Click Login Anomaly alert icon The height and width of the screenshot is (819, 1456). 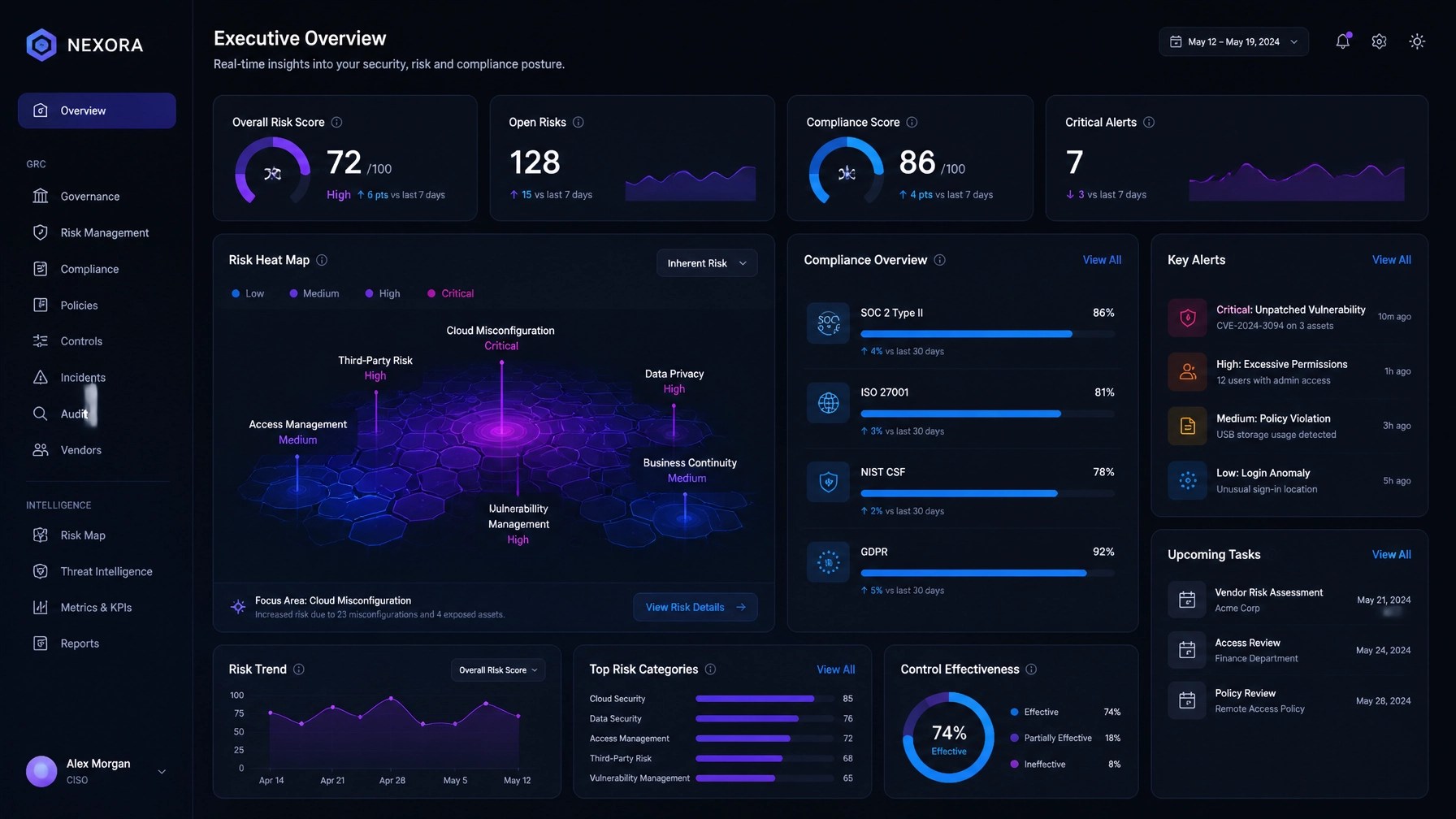click(x=1187, y=480)
